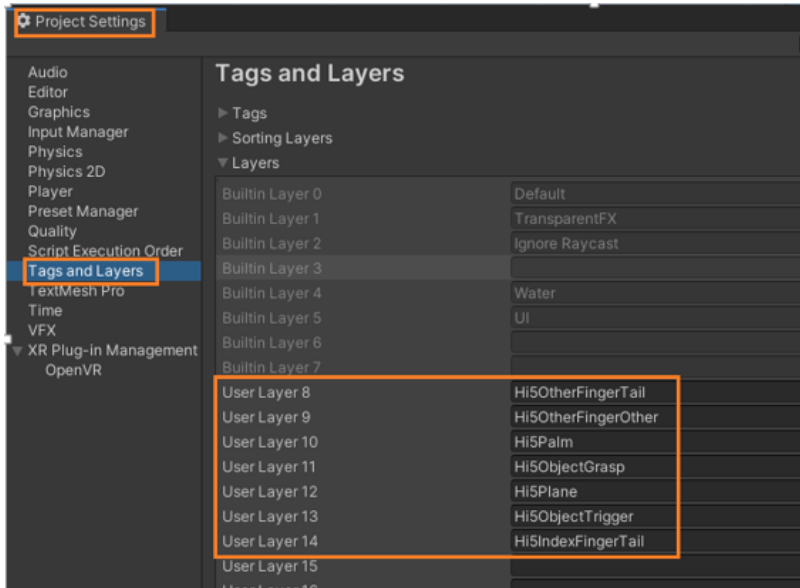Viewport: 800px width, 588px height.
Task: Open Input Manager settings
Action: pyautogui.click(x=78, y=132)
